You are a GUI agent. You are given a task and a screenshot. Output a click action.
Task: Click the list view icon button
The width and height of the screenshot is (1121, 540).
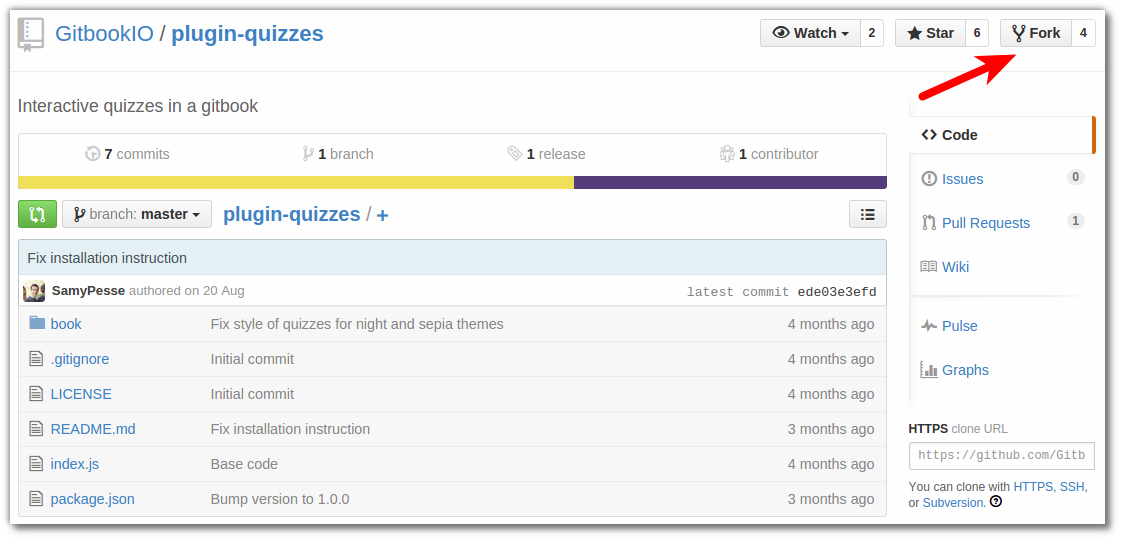tap(868, 214)
